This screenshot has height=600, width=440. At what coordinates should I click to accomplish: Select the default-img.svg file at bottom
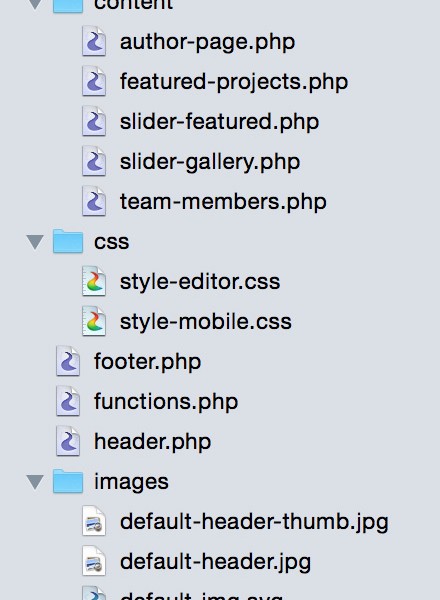pos(201,595)
